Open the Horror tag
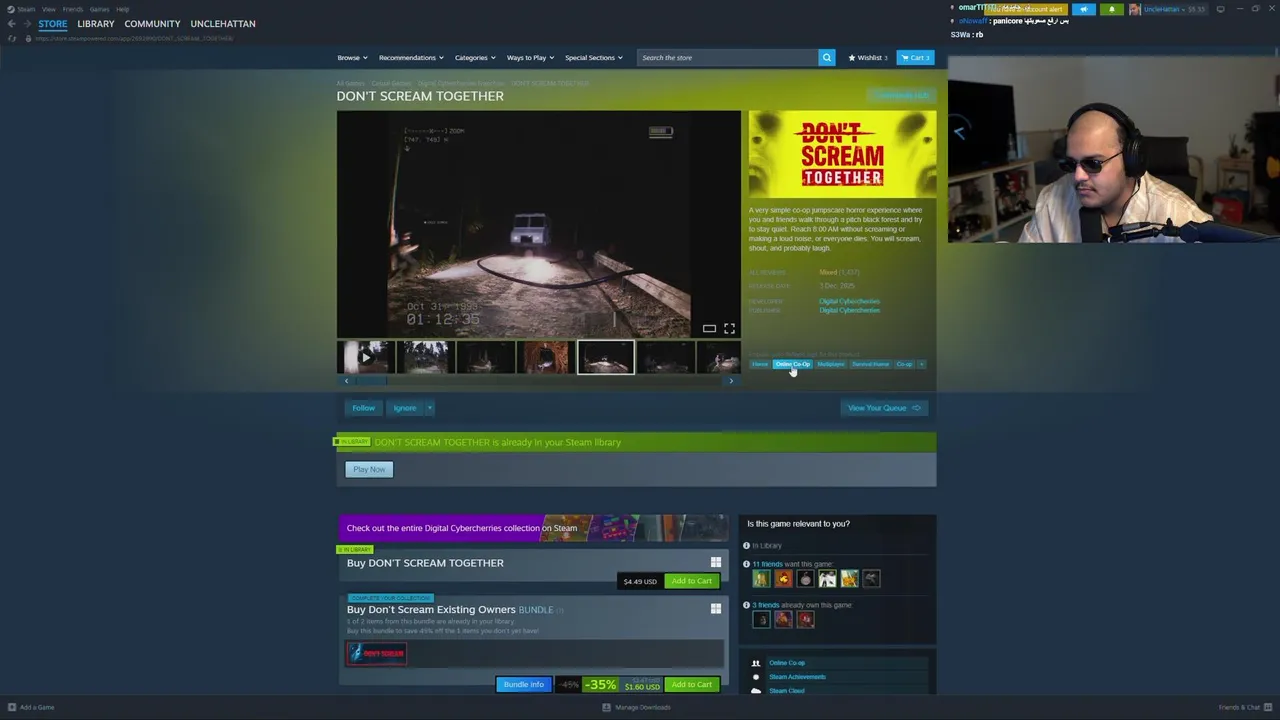The width and height of the screenshot is (1280, 720). click(x=760, y=364)
